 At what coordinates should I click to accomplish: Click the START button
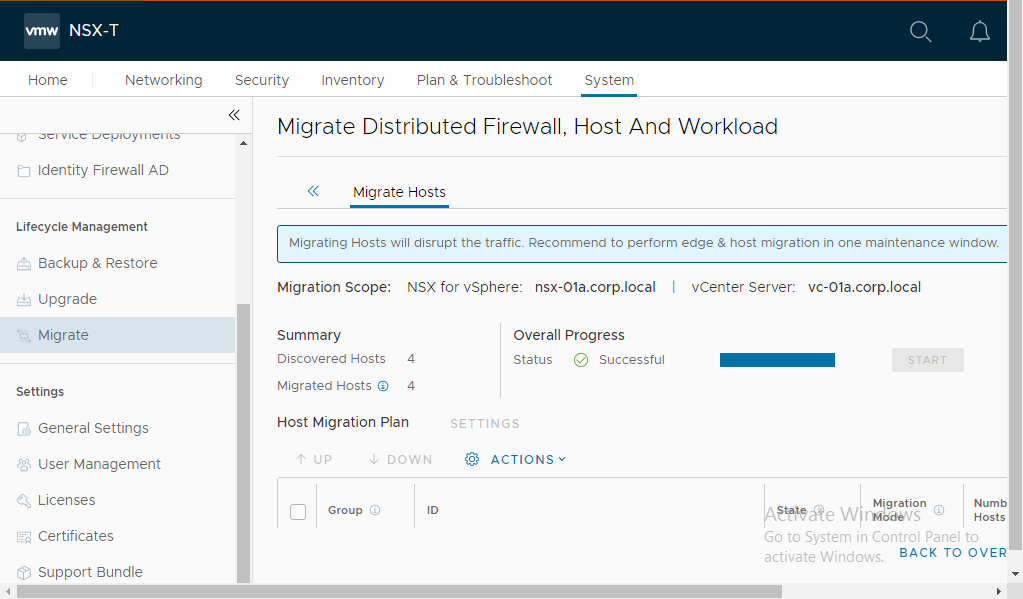[x=927, y=360]
